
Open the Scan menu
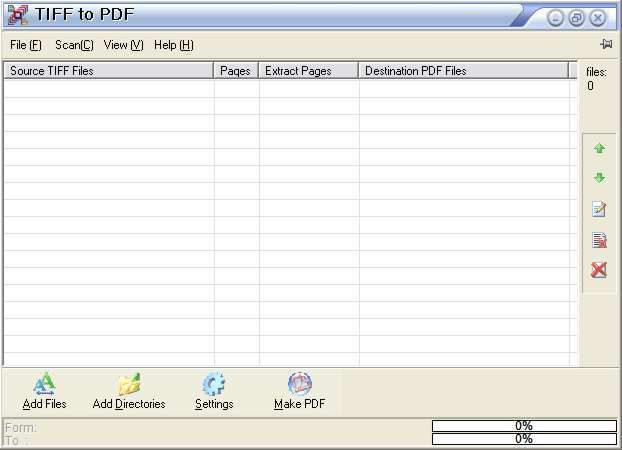(x=74, y=45)
